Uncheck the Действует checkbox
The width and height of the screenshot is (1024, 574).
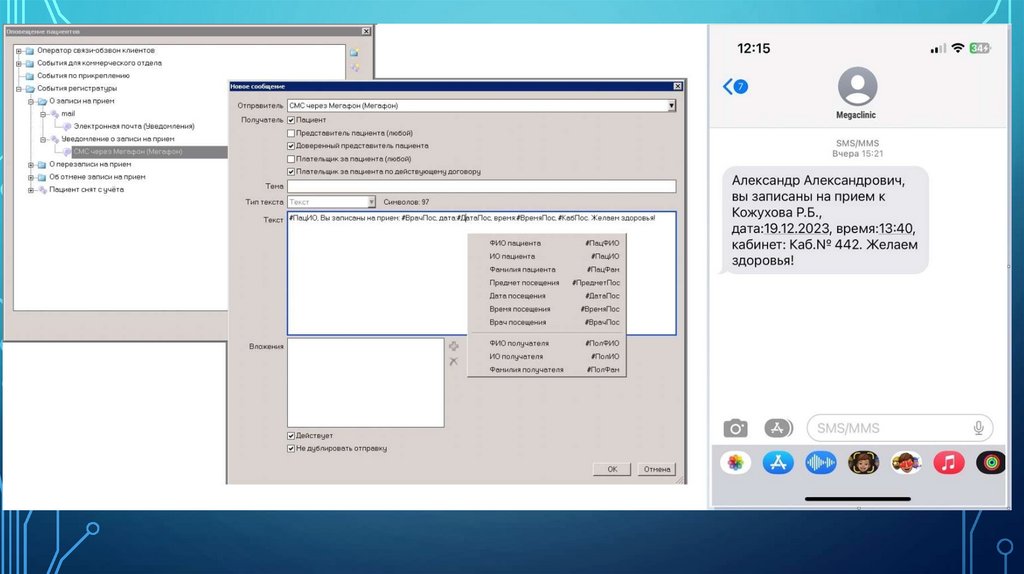click(291, 436)
